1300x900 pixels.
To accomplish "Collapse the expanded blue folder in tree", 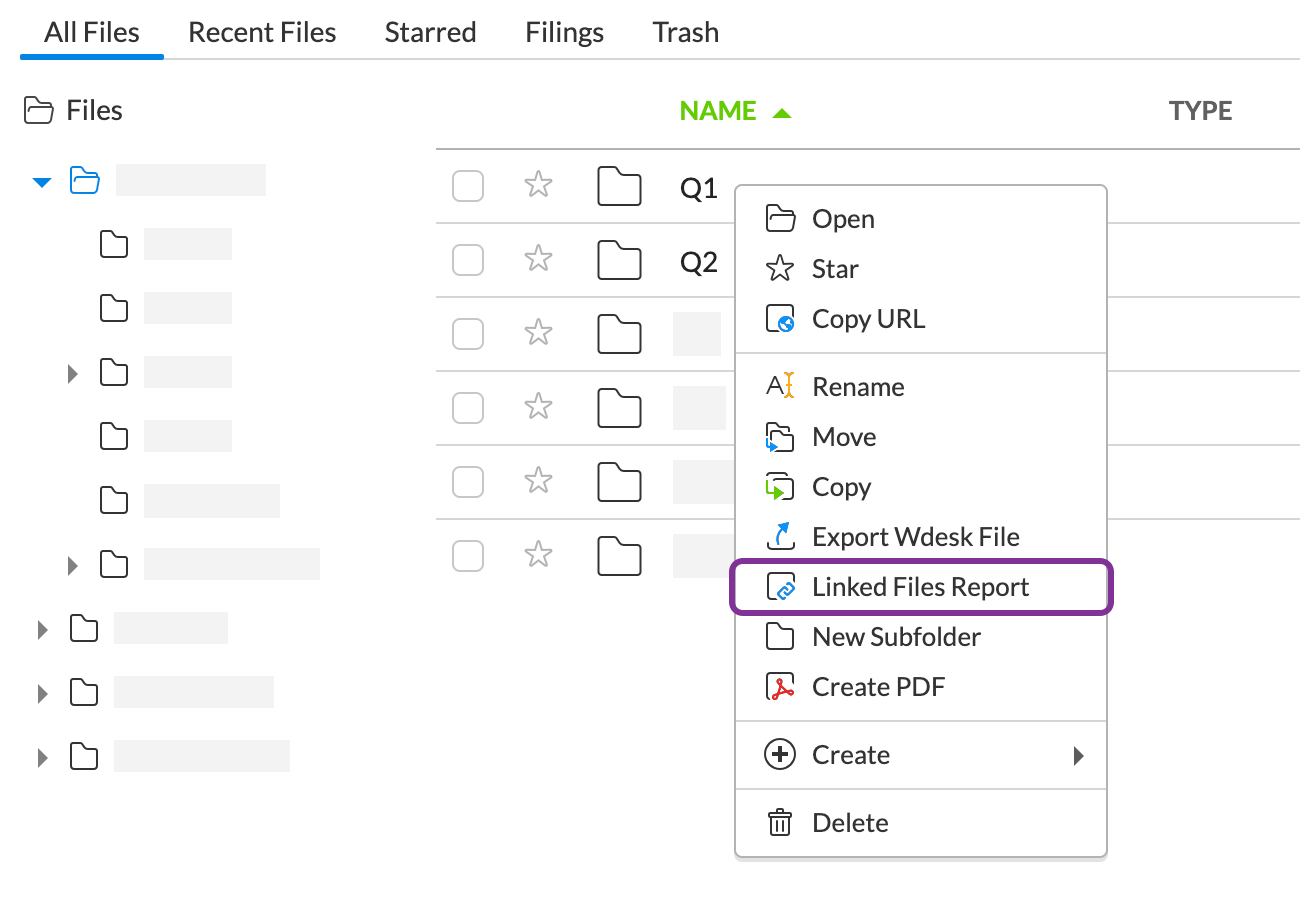I will 42,182.
